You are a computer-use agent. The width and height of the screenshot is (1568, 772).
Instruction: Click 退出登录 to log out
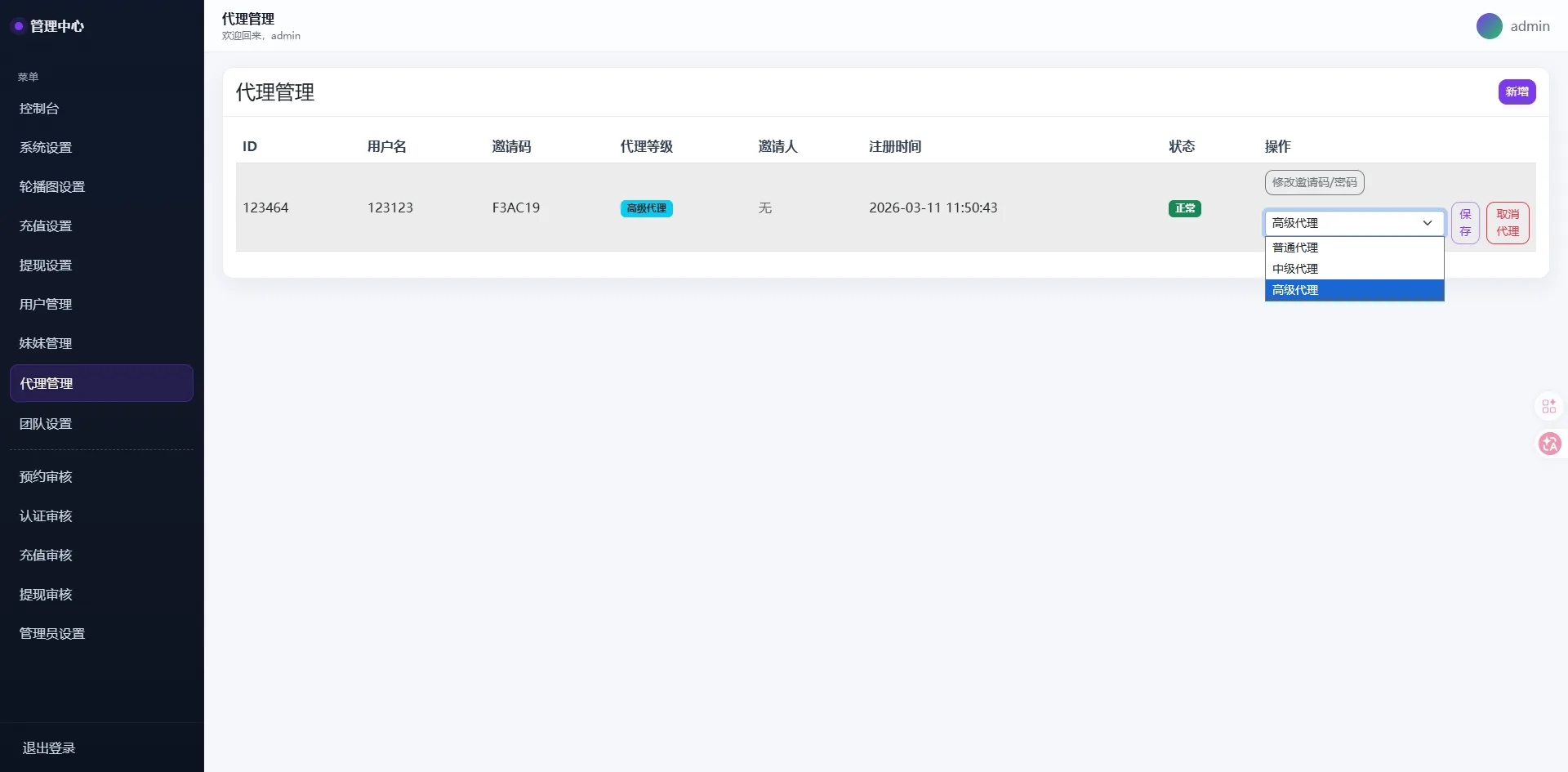pyautogui.click(x=49, y=747)
